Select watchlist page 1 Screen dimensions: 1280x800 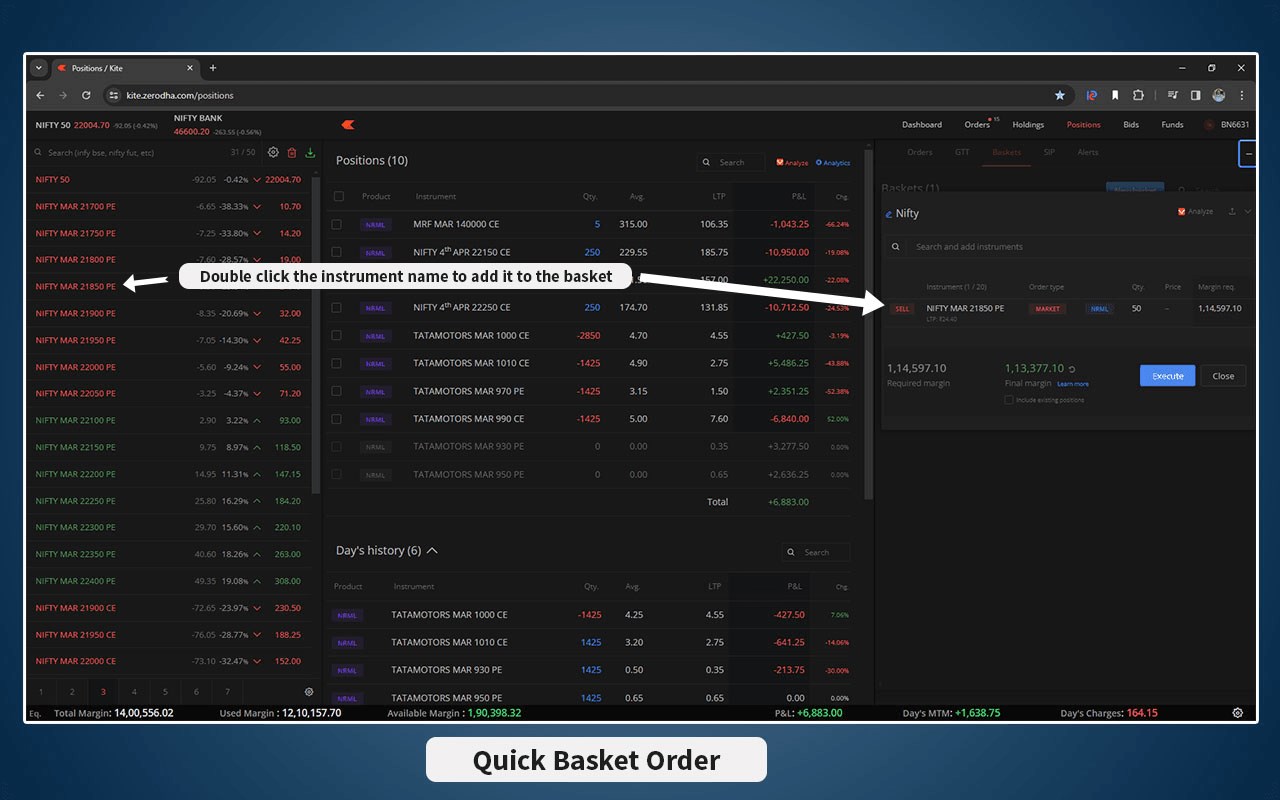(41, 691)
